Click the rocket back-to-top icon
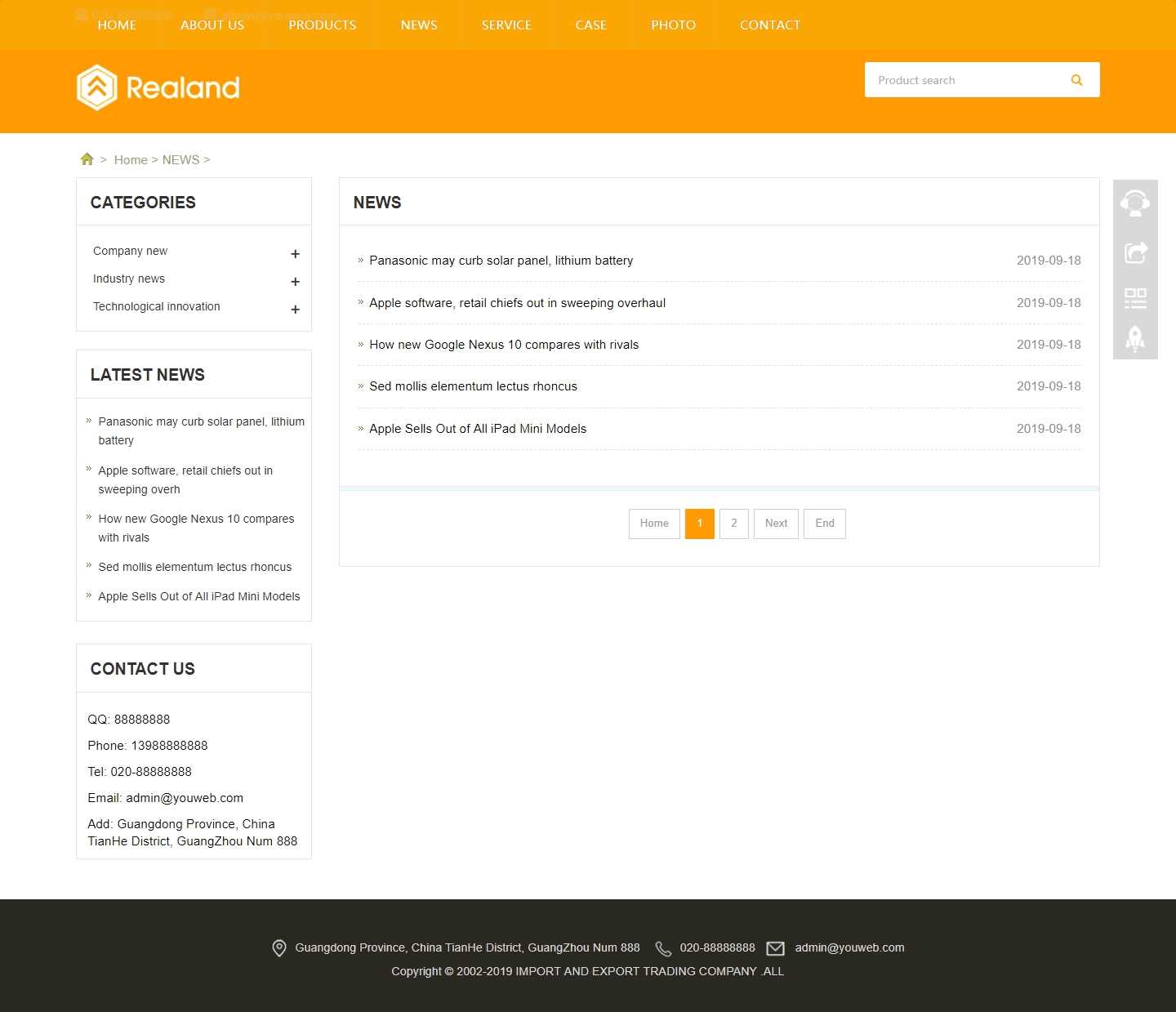This screenshot has height=1012, width=1176. coord(1135,338)
